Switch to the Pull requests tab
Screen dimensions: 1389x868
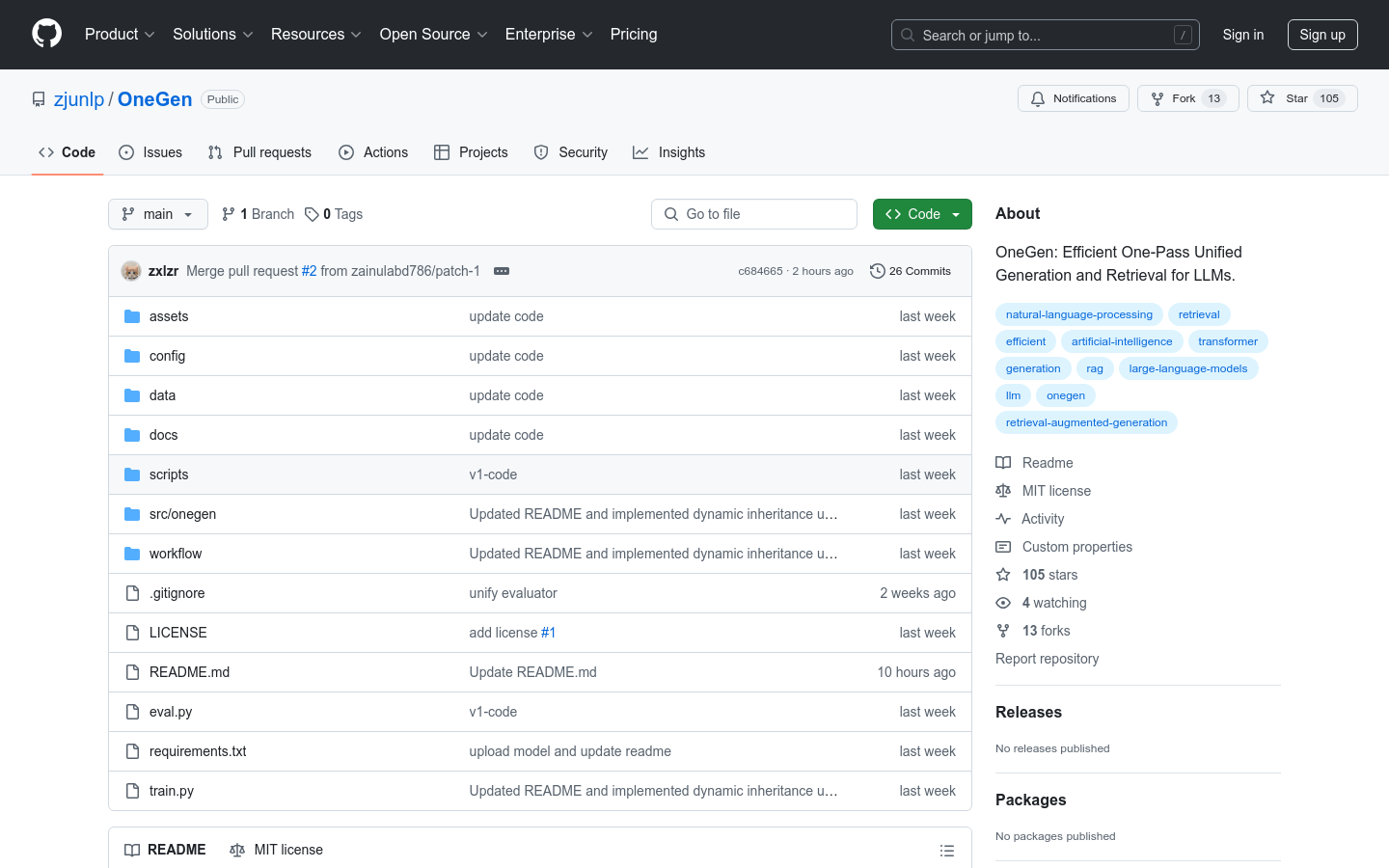tap(259, 152)
